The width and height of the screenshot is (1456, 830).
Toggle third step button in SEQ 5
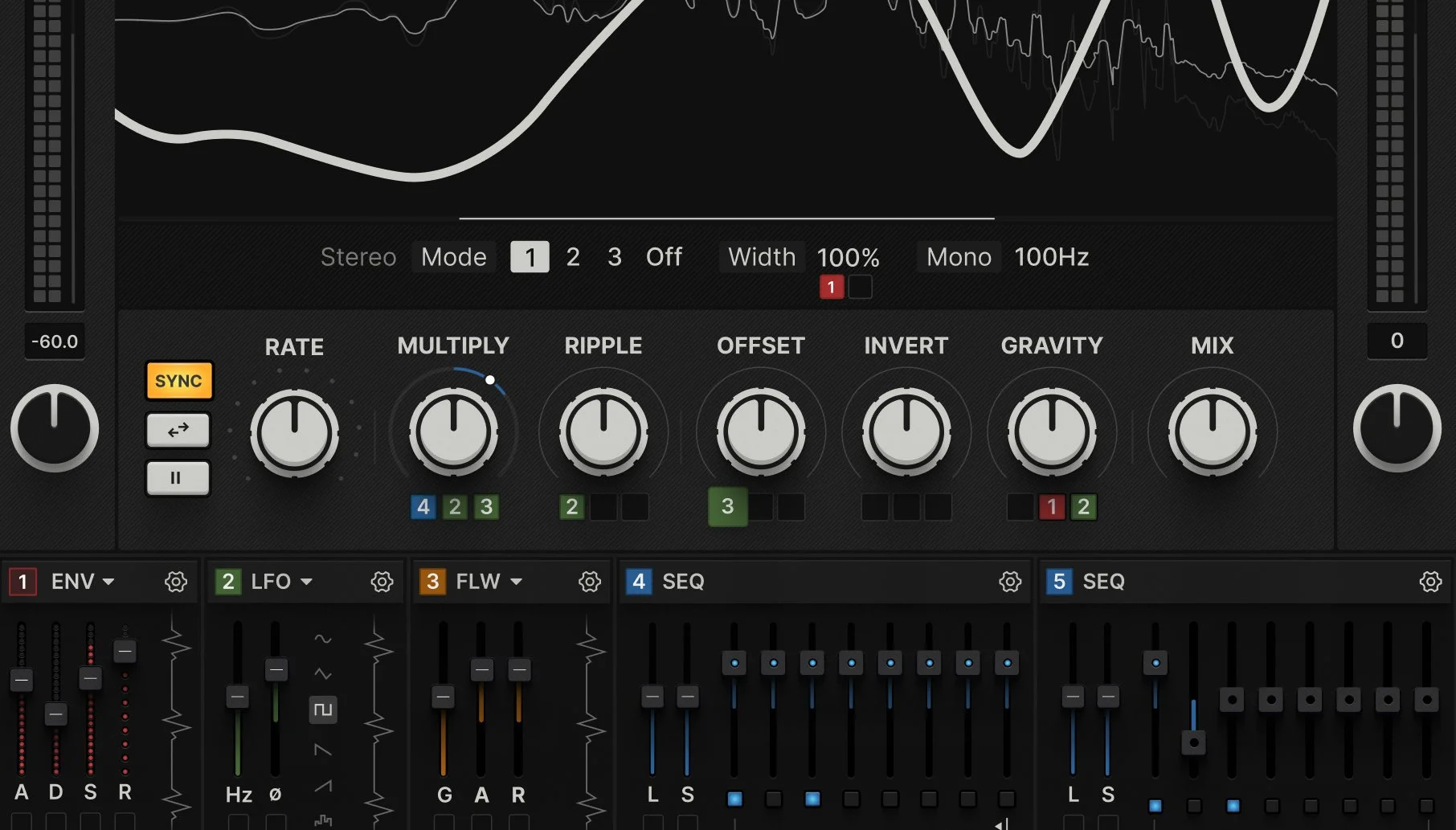(x=1233, y=806)
